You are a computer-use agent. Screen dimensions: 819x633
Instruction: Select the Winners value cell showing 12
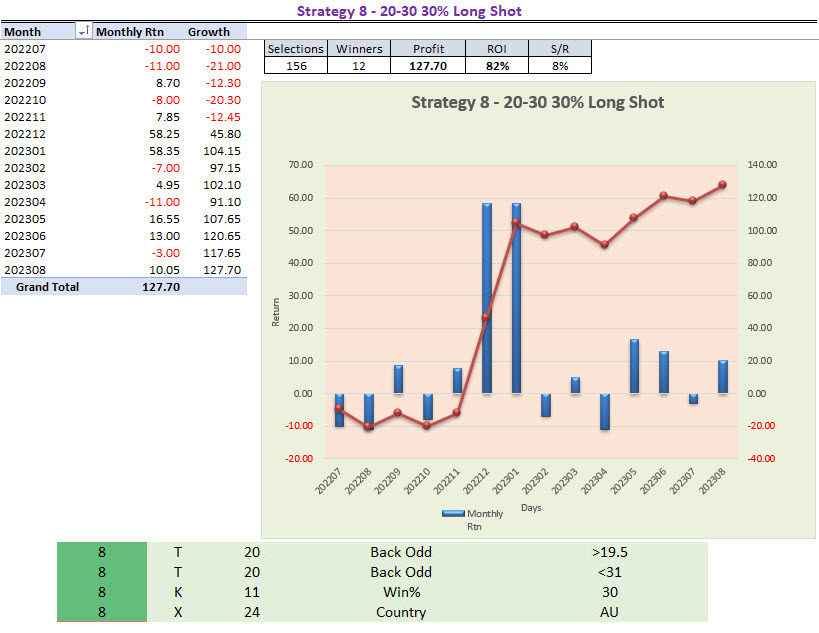coord(358,66)
